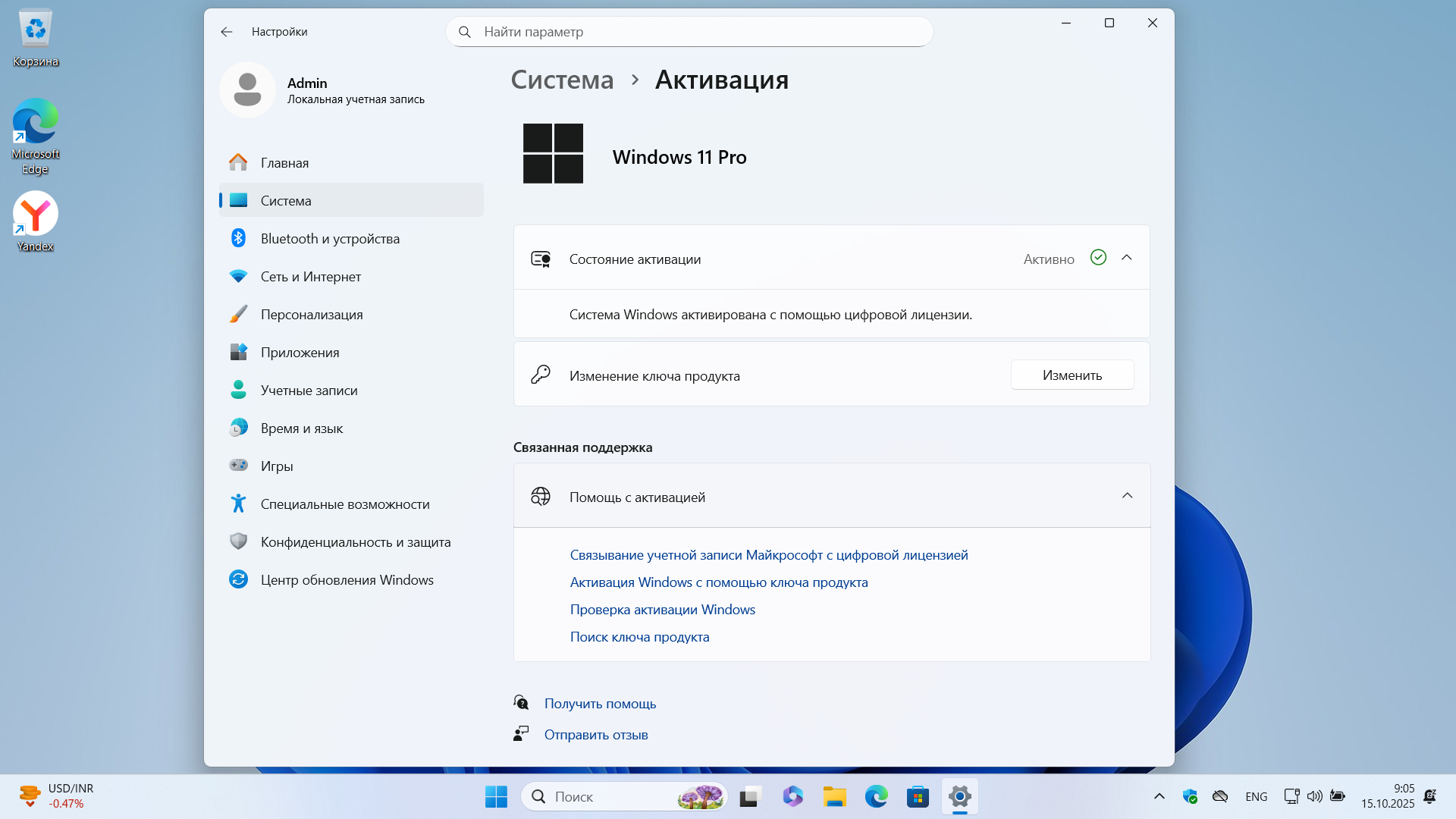Collapse the Помощь с активацией section
The width and height of the screenshot is (1456, 819).
tap(1127, 496)
